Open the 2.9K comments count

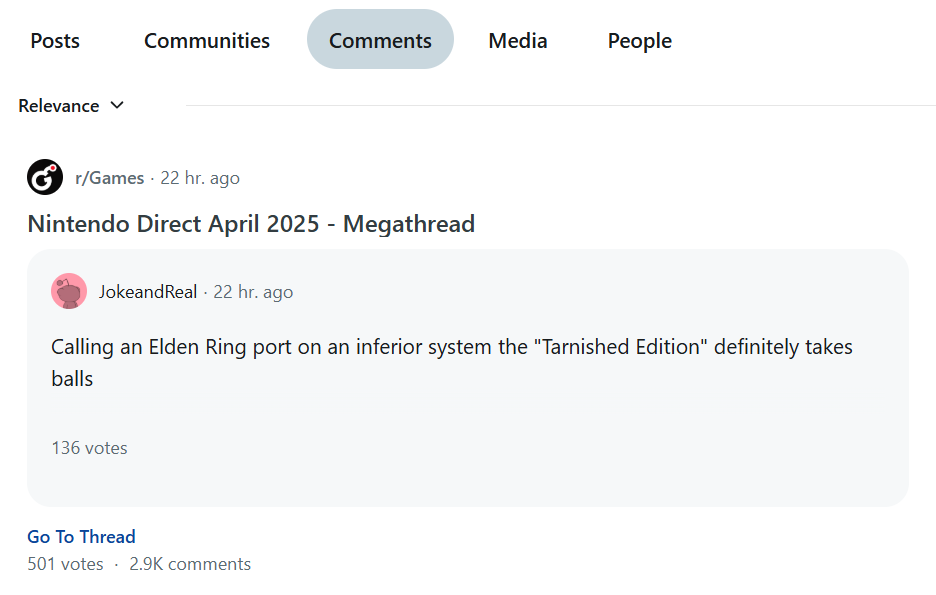pos(190,564)
